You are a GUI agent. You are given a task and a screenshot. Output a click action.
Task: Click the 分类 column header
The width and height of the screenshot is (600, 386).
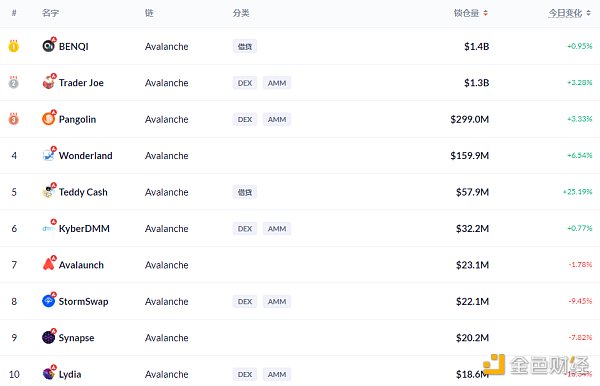tap(241, 13)
